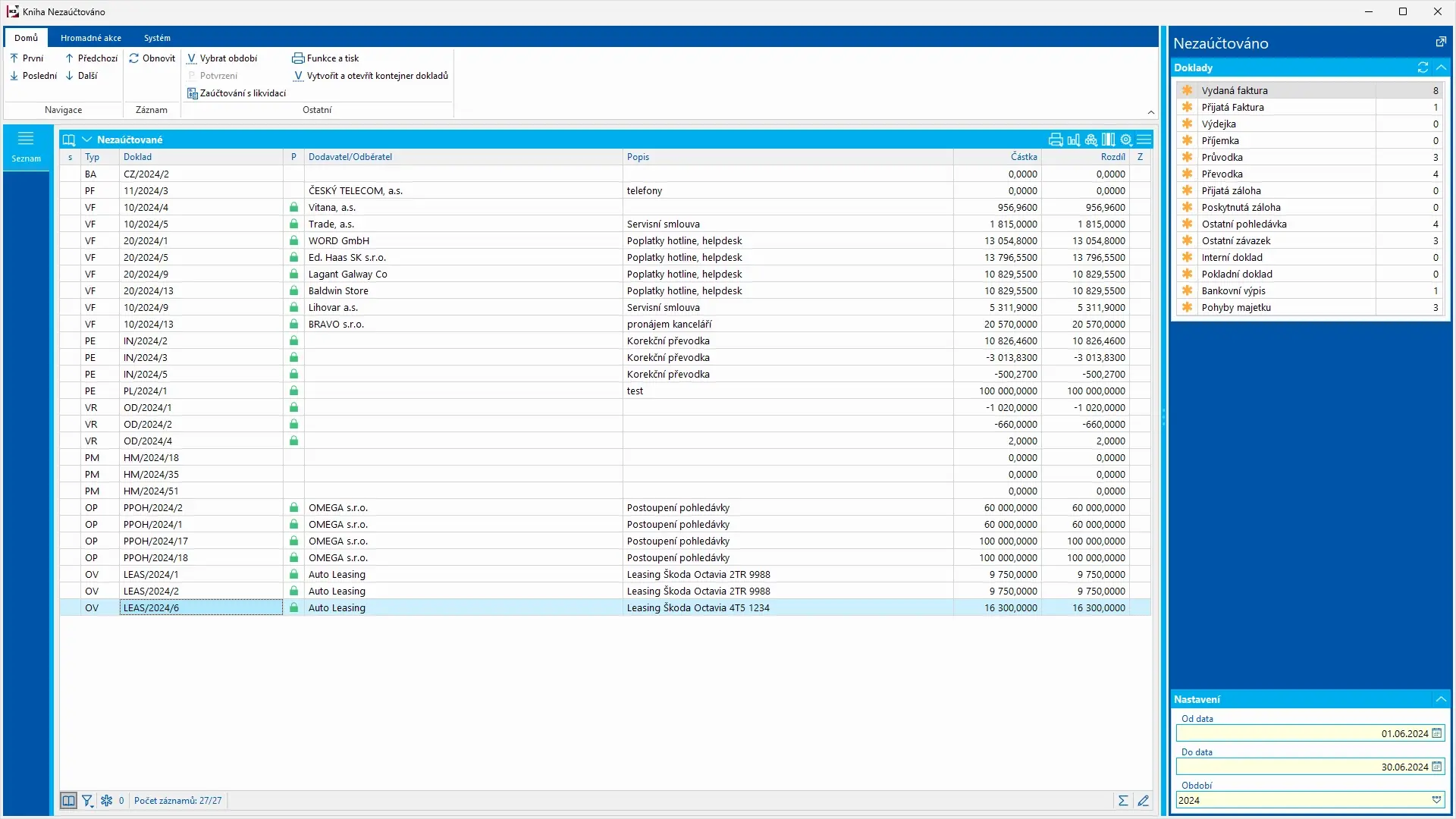Select the WORD GmbH row
The image size is (1456, 819).
605,240
